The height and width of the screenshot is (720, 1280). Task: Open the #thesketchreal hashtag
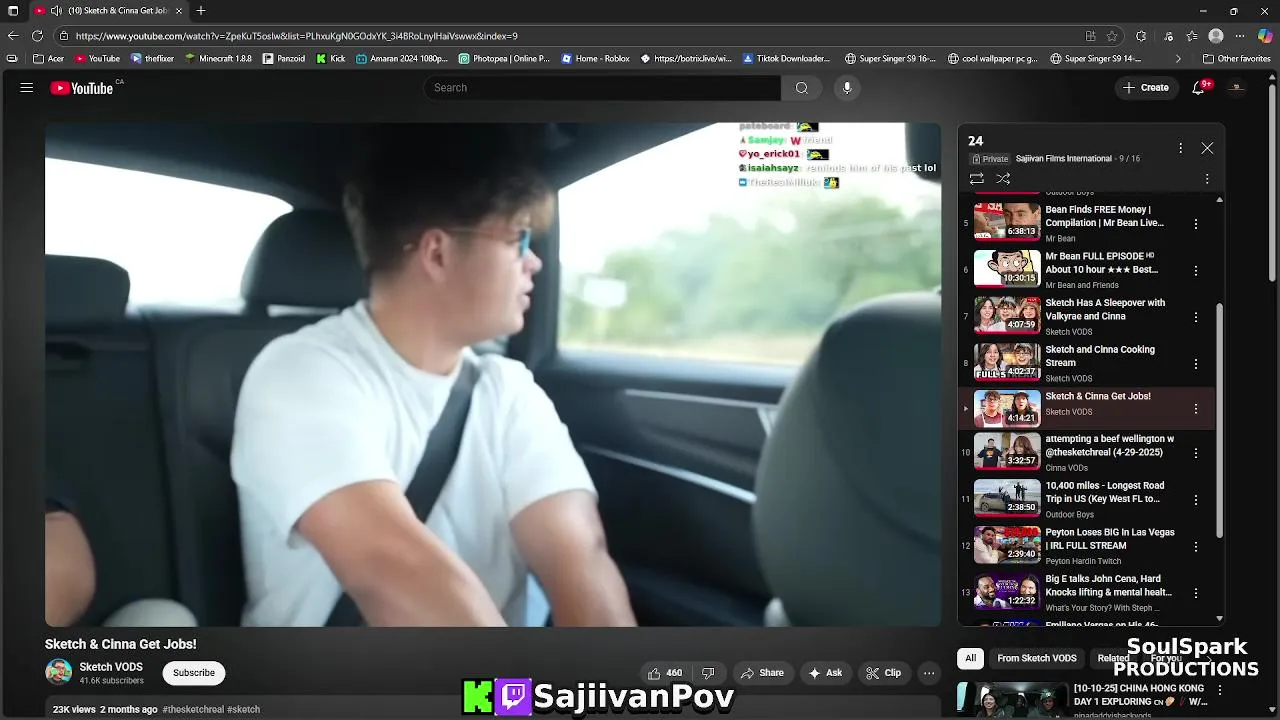tap(193, 709)
